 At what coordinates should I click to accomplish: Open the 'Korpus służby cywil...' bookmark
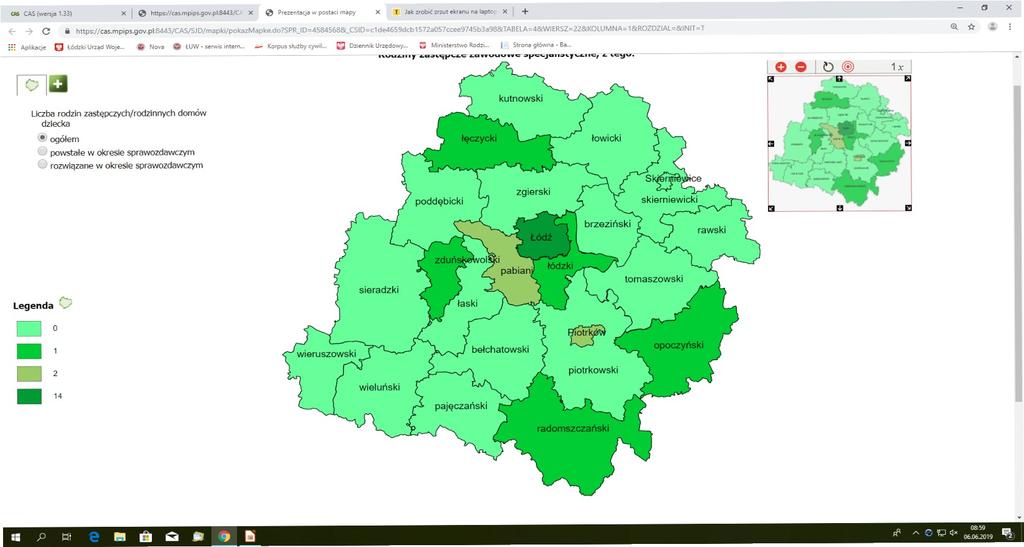(x=291, y=46)
